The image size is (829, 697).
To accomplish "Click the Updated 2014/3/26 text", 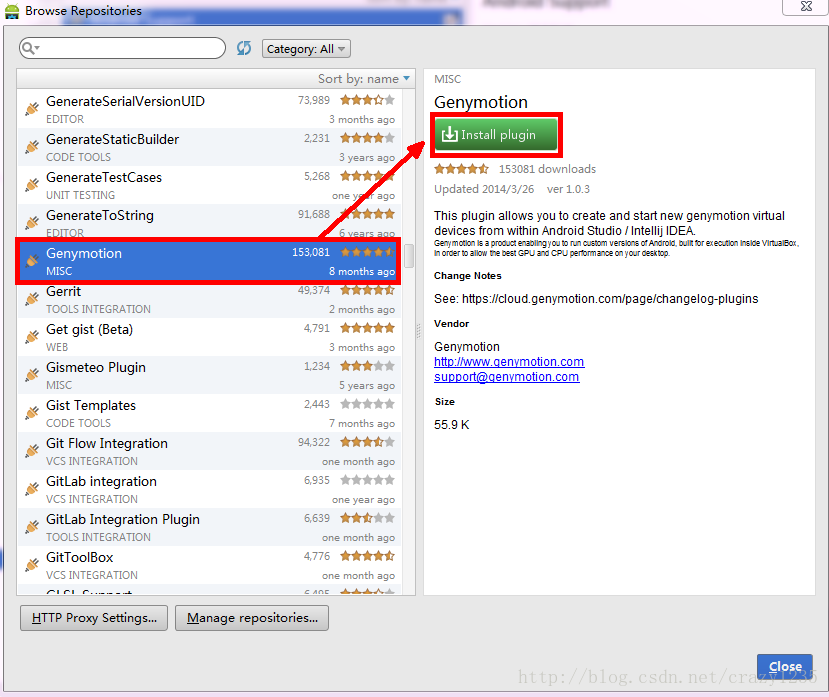I will 484,189.
